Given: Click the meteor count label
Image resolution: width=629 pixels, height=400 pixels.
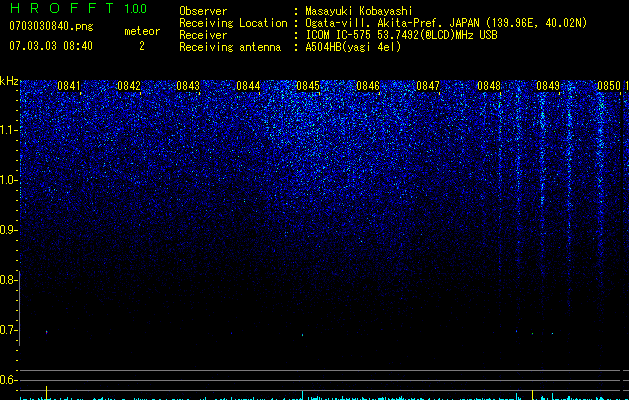Looking at the screenshot, I should tap(142, 31).
